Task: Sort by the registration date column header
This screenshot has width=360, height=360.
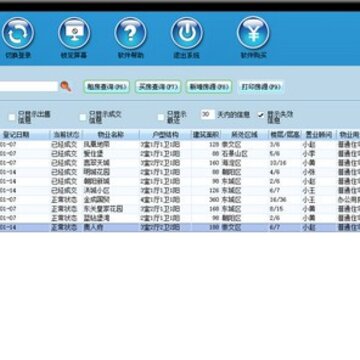Action: click(x=25, y=135)
